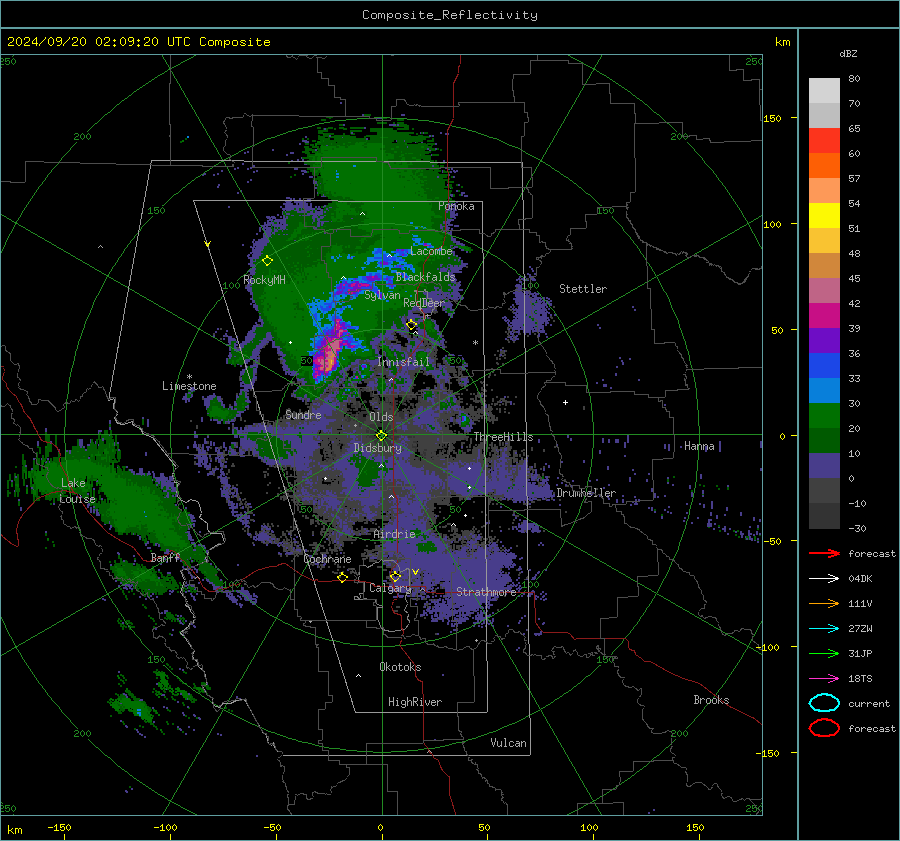This screenshot has height=841, width=900.
Task: Click the Sylvan map label
Action: pyautogui.click(x=382, y=295)
